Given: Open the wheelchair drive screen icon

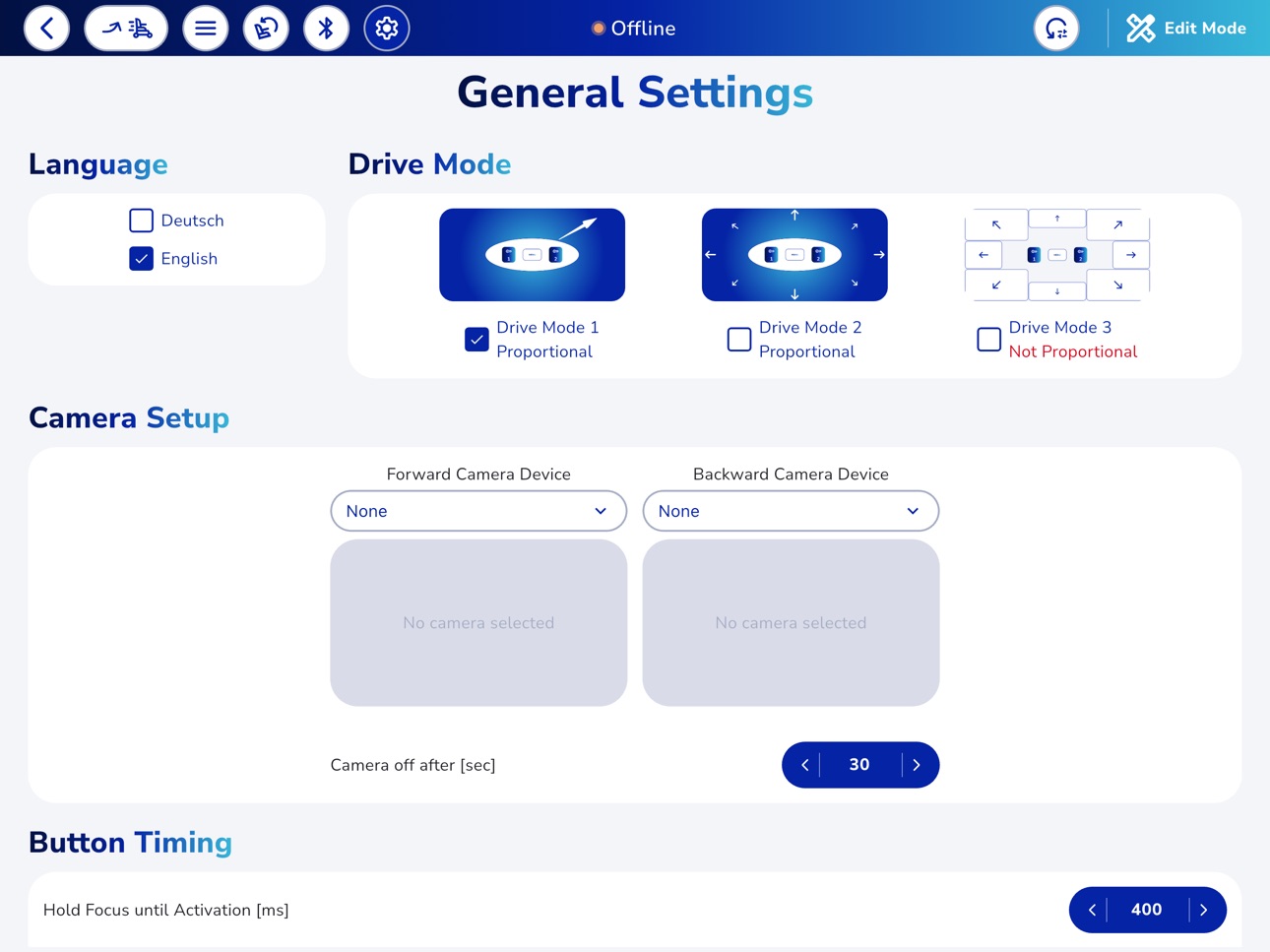Looking at the screenshot, I should click(126, 28).
